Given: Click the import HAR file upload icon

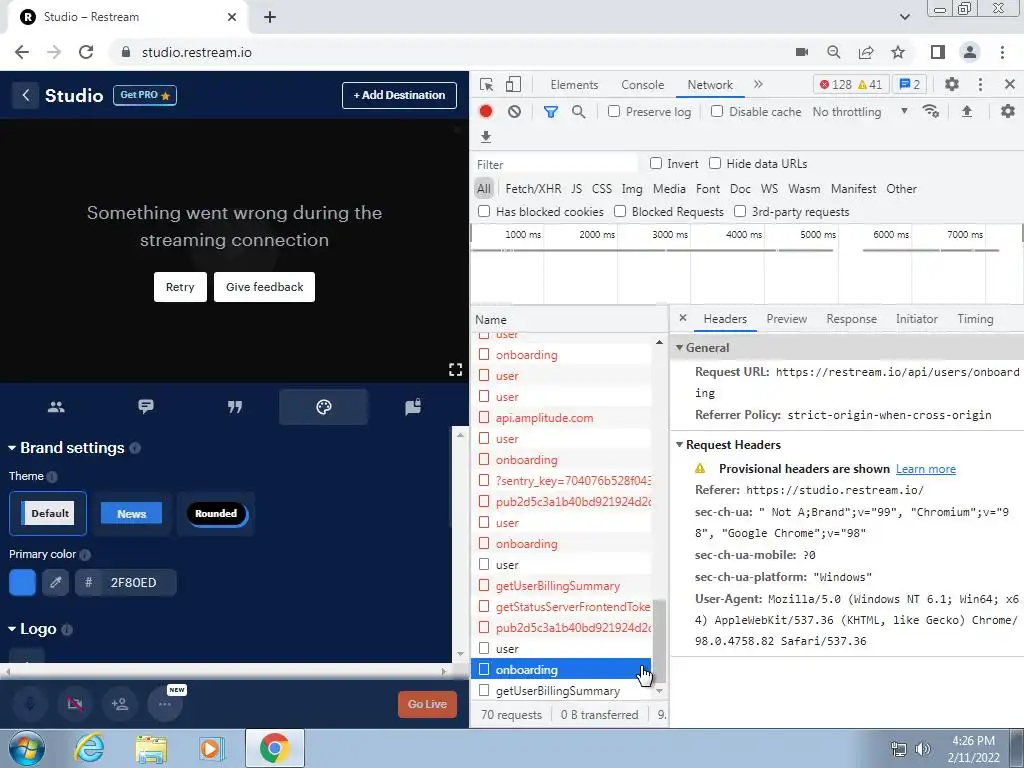Looking at the screenshot, I should [x=967, y=112].
